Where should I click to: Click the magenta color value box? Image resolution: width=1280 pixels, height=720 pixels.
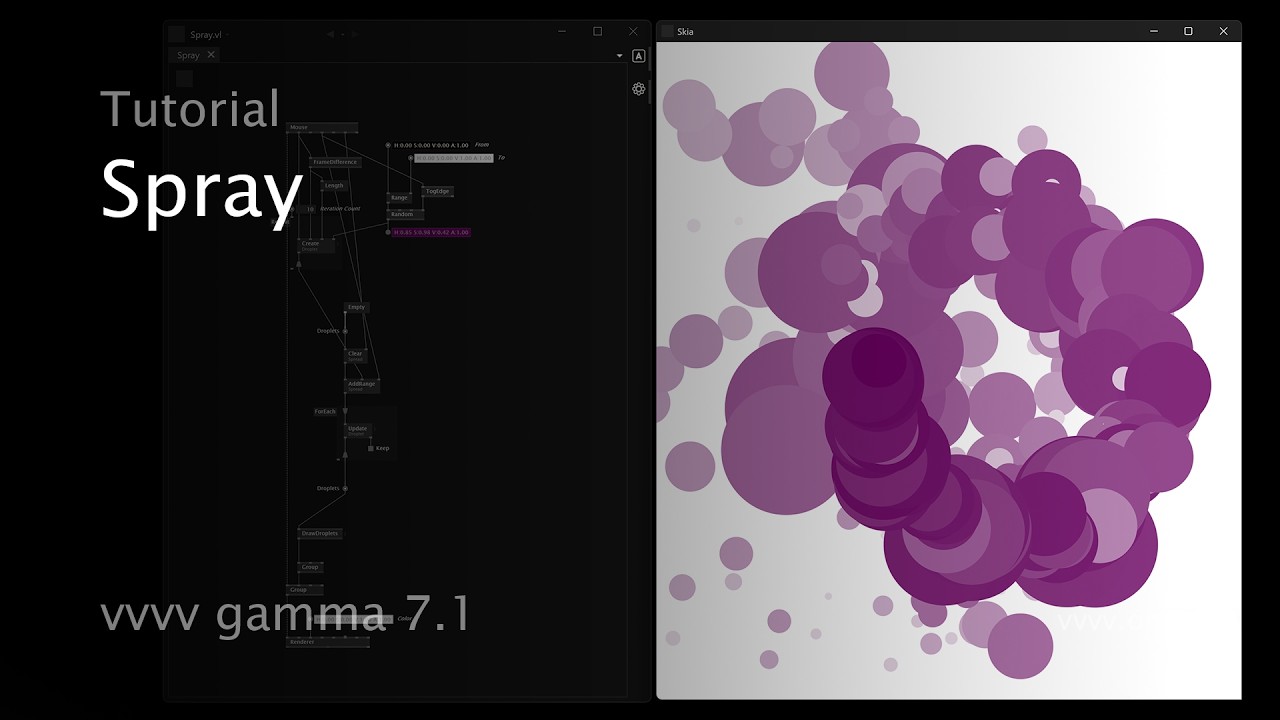tap(431, 232)
